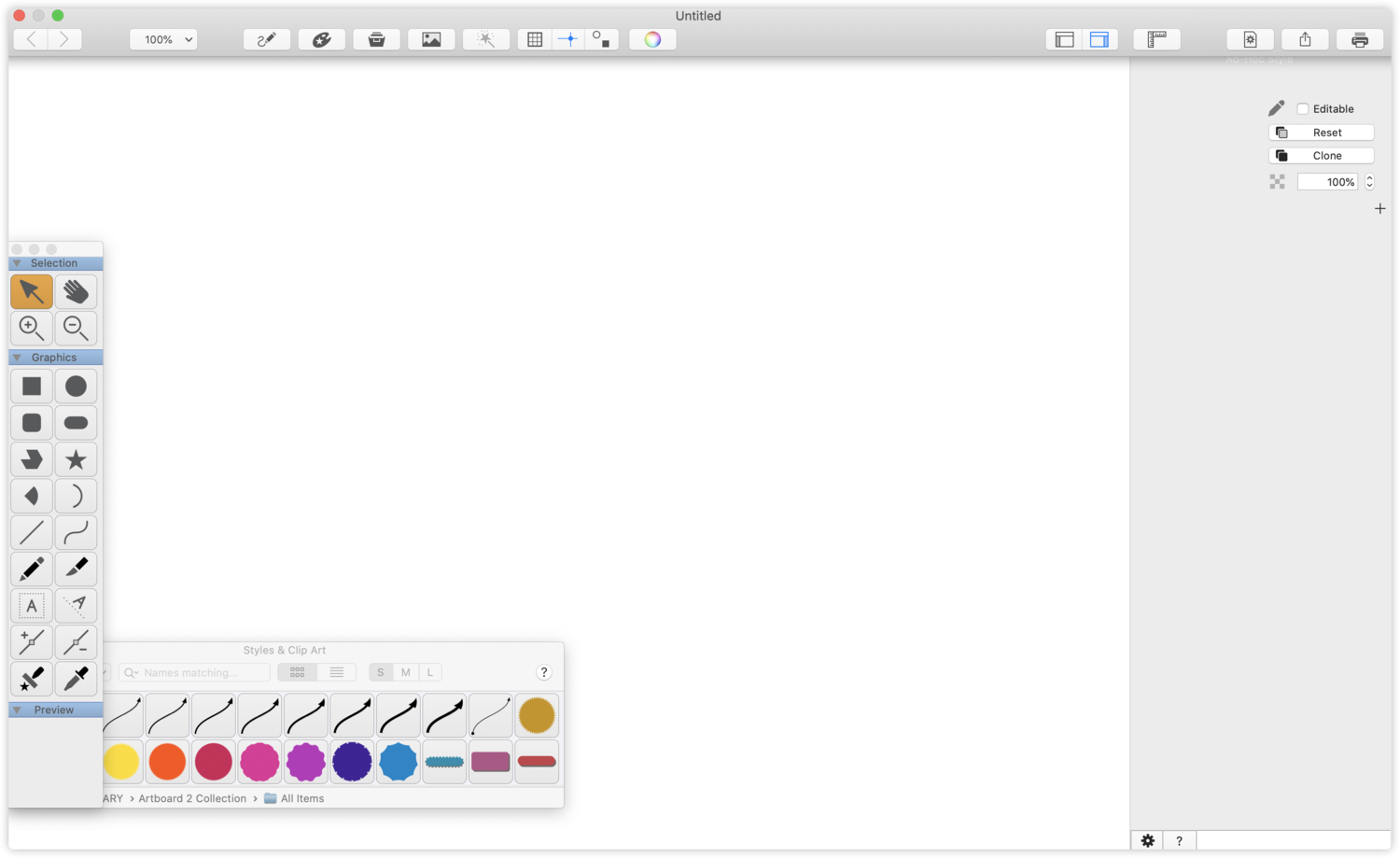
Task: Select the star shape tool
Action: coord(76,459)
